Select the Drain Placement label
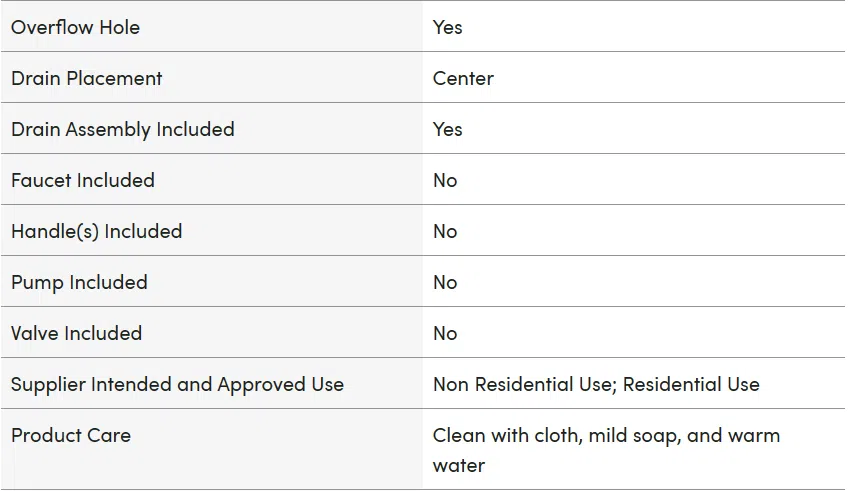Viewport: 848px width, 491px height. (87, 78)
